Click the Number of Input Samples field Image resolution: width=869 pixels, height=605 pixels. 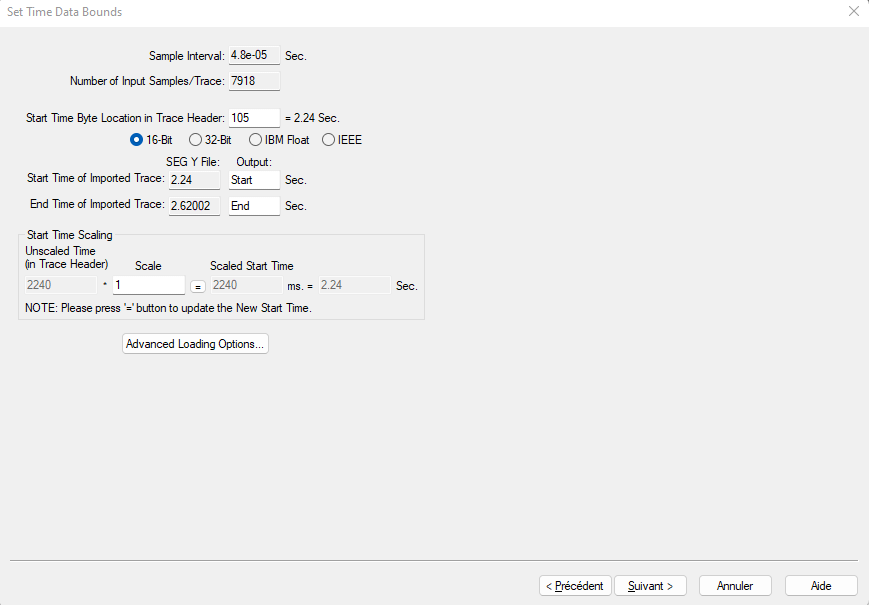254,81
